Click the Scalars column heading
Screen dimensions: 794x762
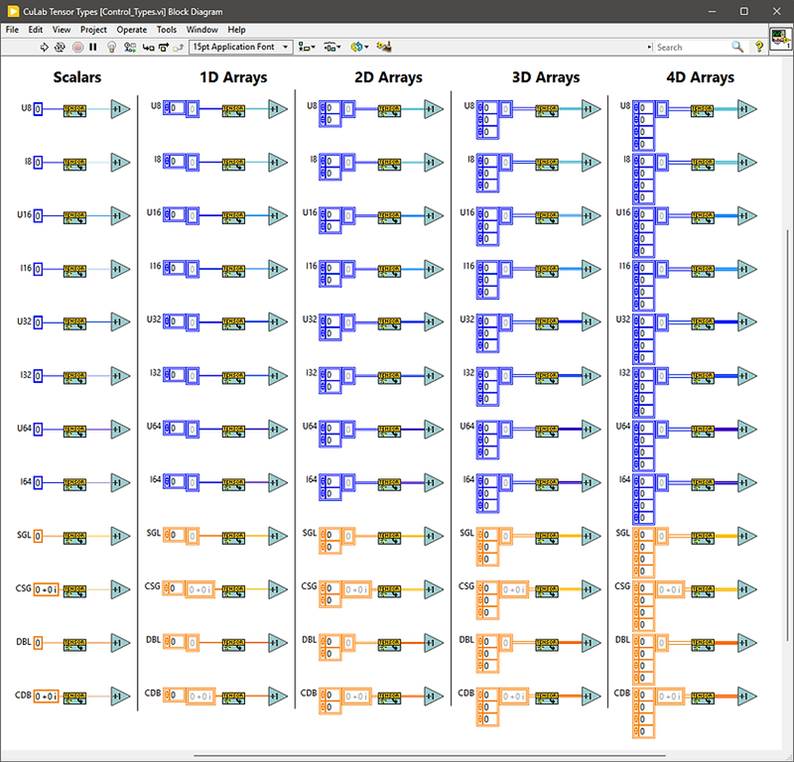tap(77, 77)
